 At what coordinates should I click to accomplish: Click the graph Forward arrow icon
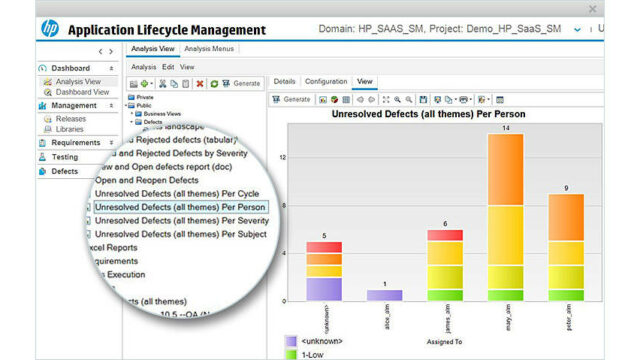371,99
